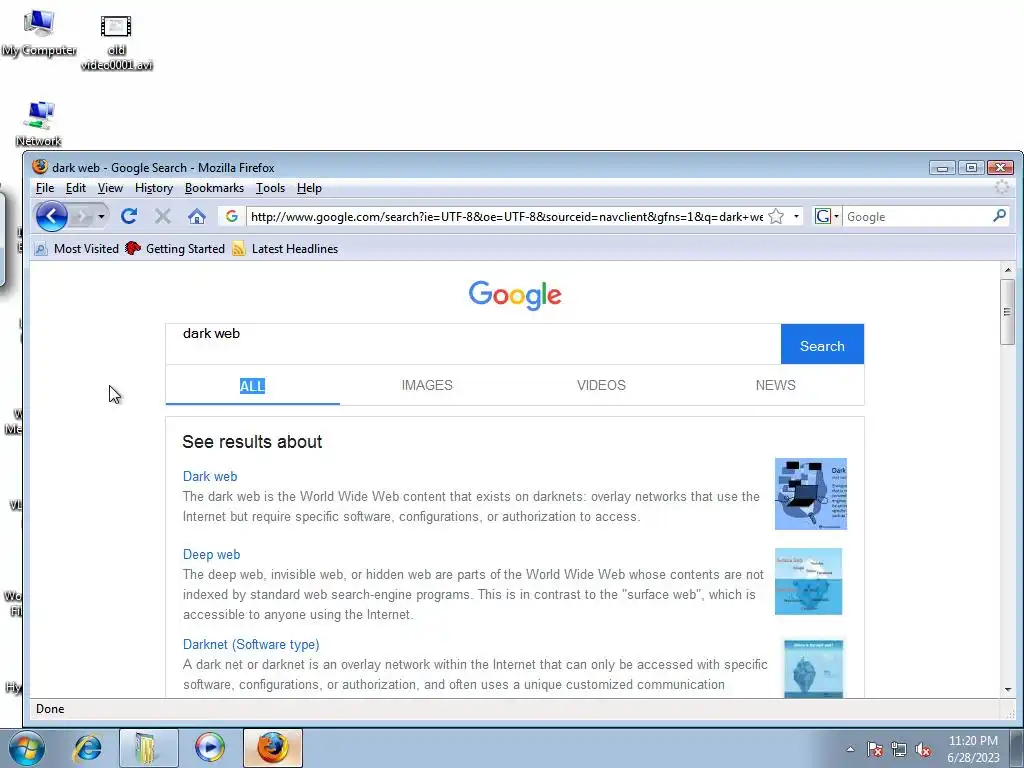Click the See results about heading
This screenshot has height=768, width=1024.
[252, 442]
